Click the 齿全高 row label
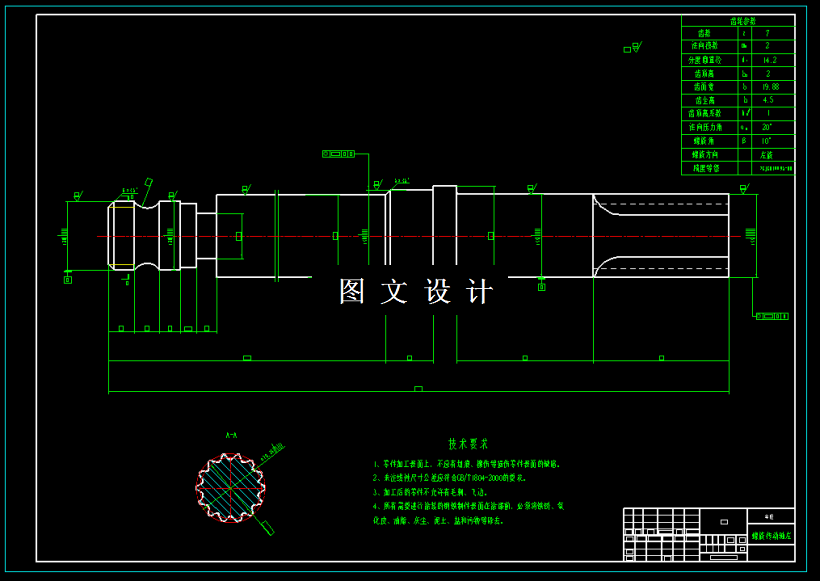The height and width of the screenshot is (581, 820). pyautogui.click(x=704, y=100)
